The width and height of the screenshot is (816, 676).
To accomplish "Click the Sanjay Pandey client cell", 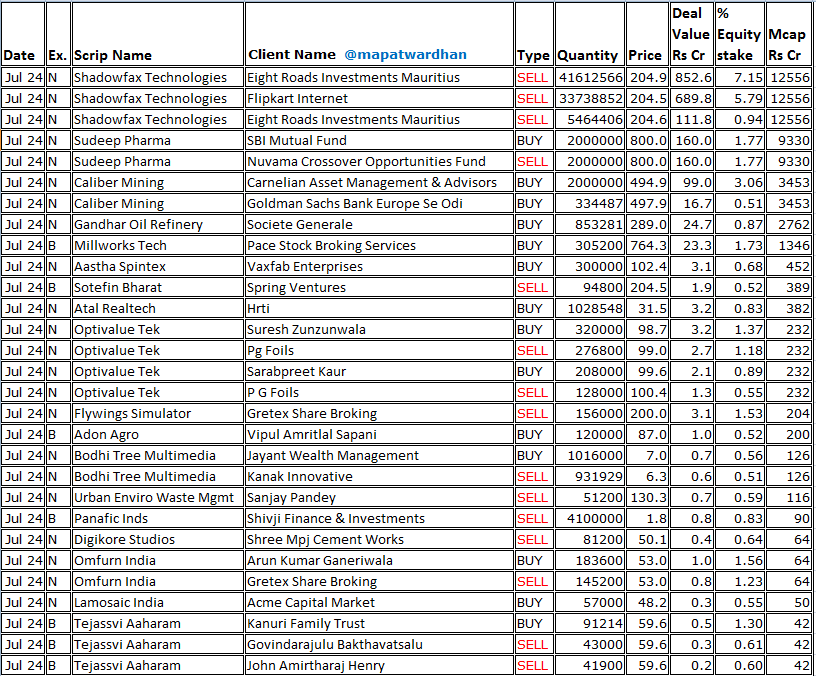I will click(x=379, y=498).
